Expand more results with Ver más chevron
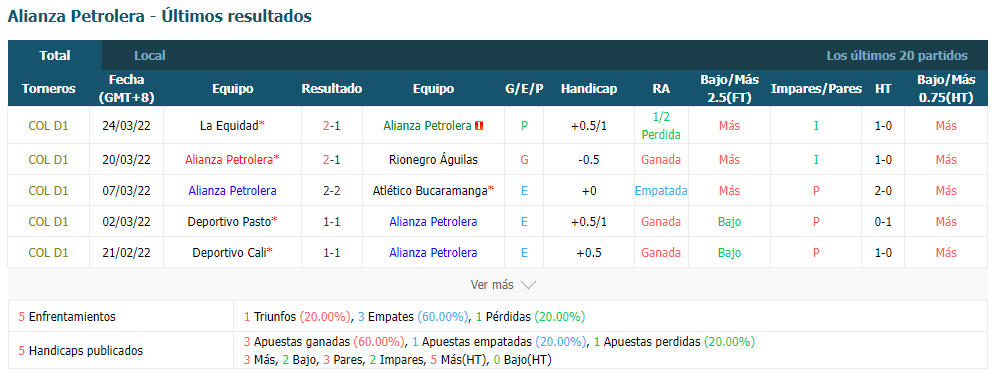 pyautogui.click(x=504, y=285)
